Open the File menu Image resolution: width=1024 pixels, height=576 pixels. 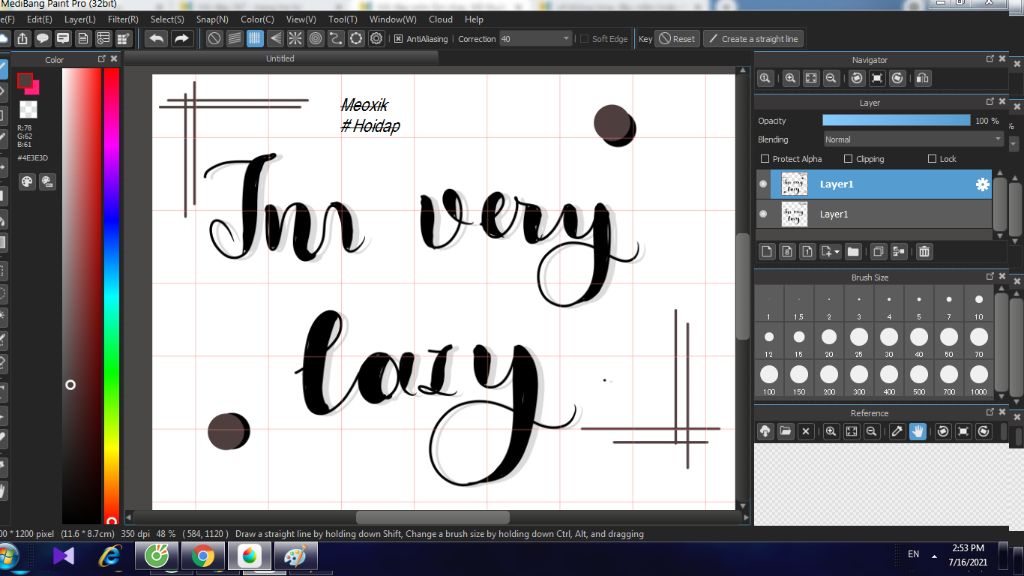pyautogui.click(x=7, y=20)
